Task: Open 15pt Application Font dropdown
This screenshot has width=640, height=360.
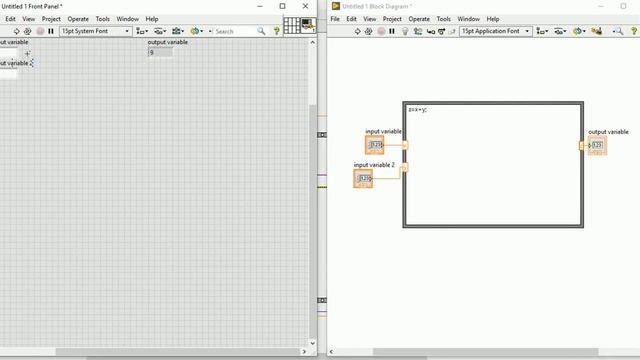Action: (496, 31)
